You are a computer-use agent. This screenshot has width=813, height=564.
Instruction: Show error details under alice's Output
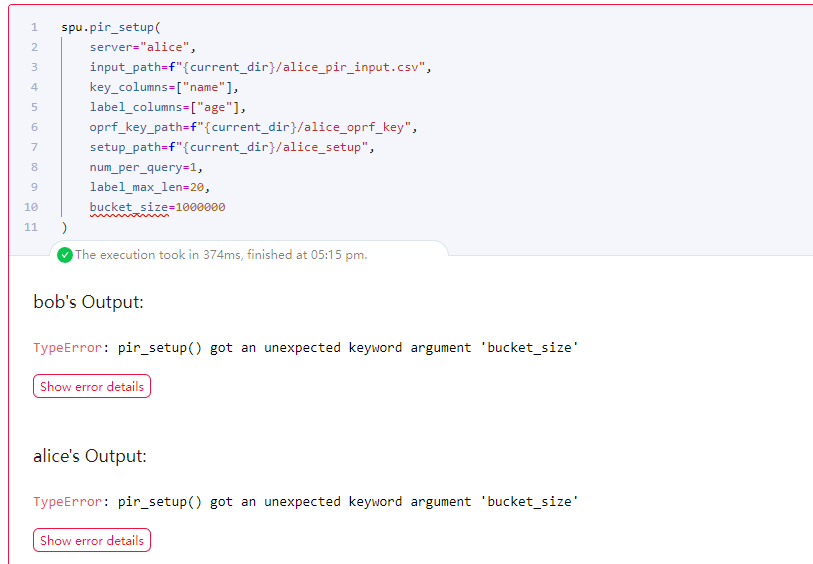tap(92, 541)
